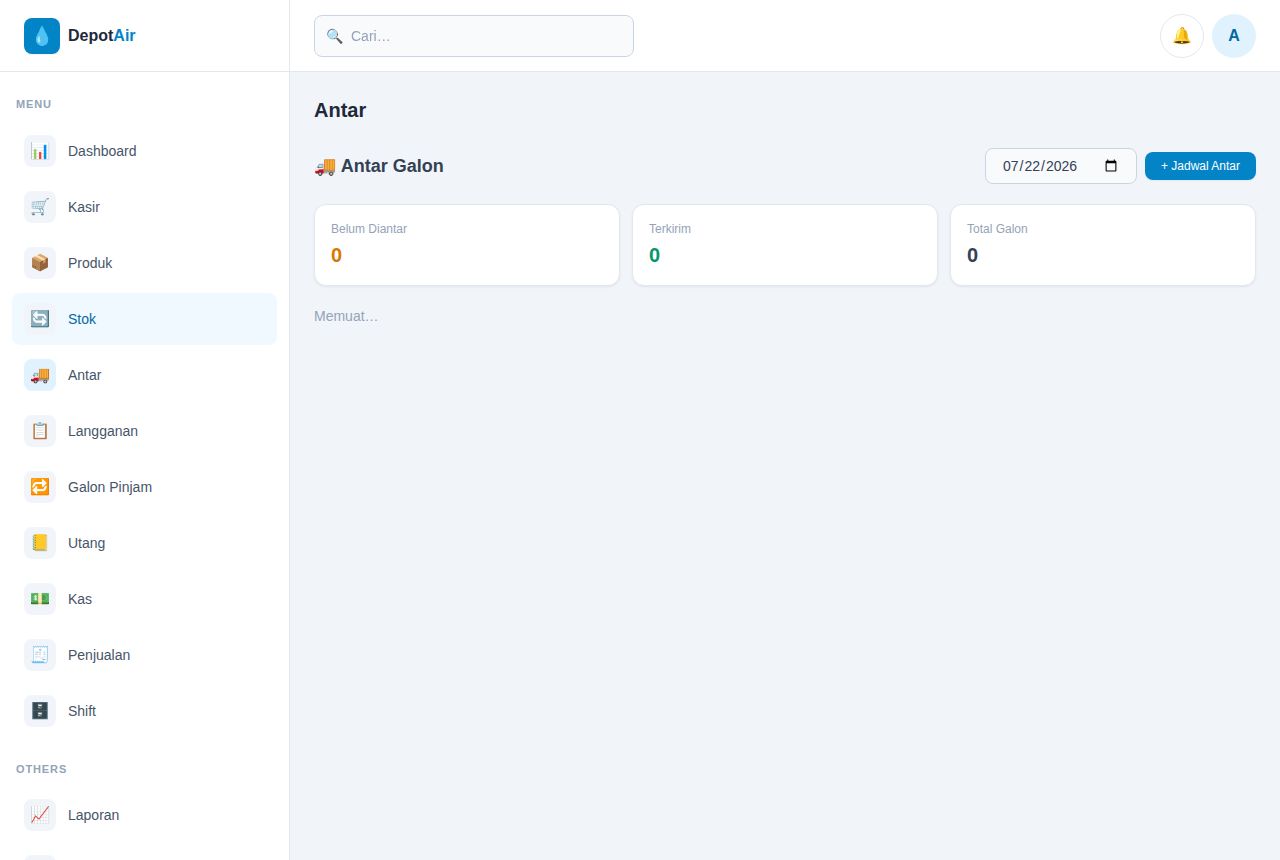Click the DepotAir logo link
Viewport: 1280px width, 860px height.
click(x=80, y=36)
